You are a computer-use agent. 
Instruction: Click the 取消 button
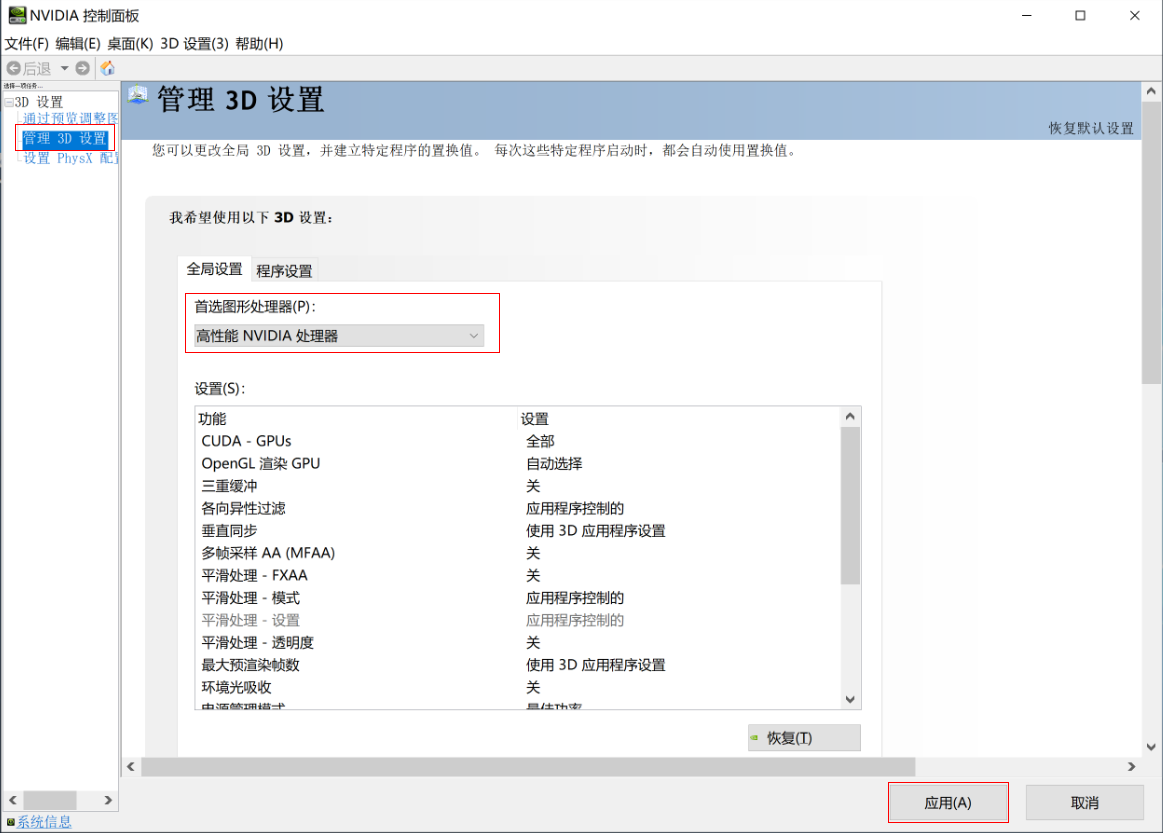(1084, 803)
